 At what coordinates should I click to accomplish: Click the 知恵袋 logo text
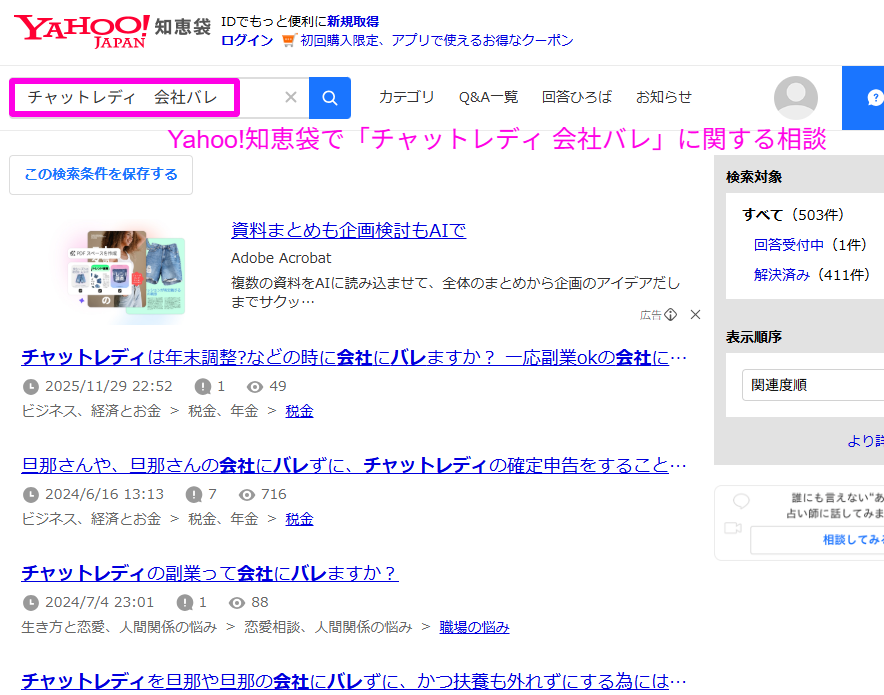coord(182,26)
